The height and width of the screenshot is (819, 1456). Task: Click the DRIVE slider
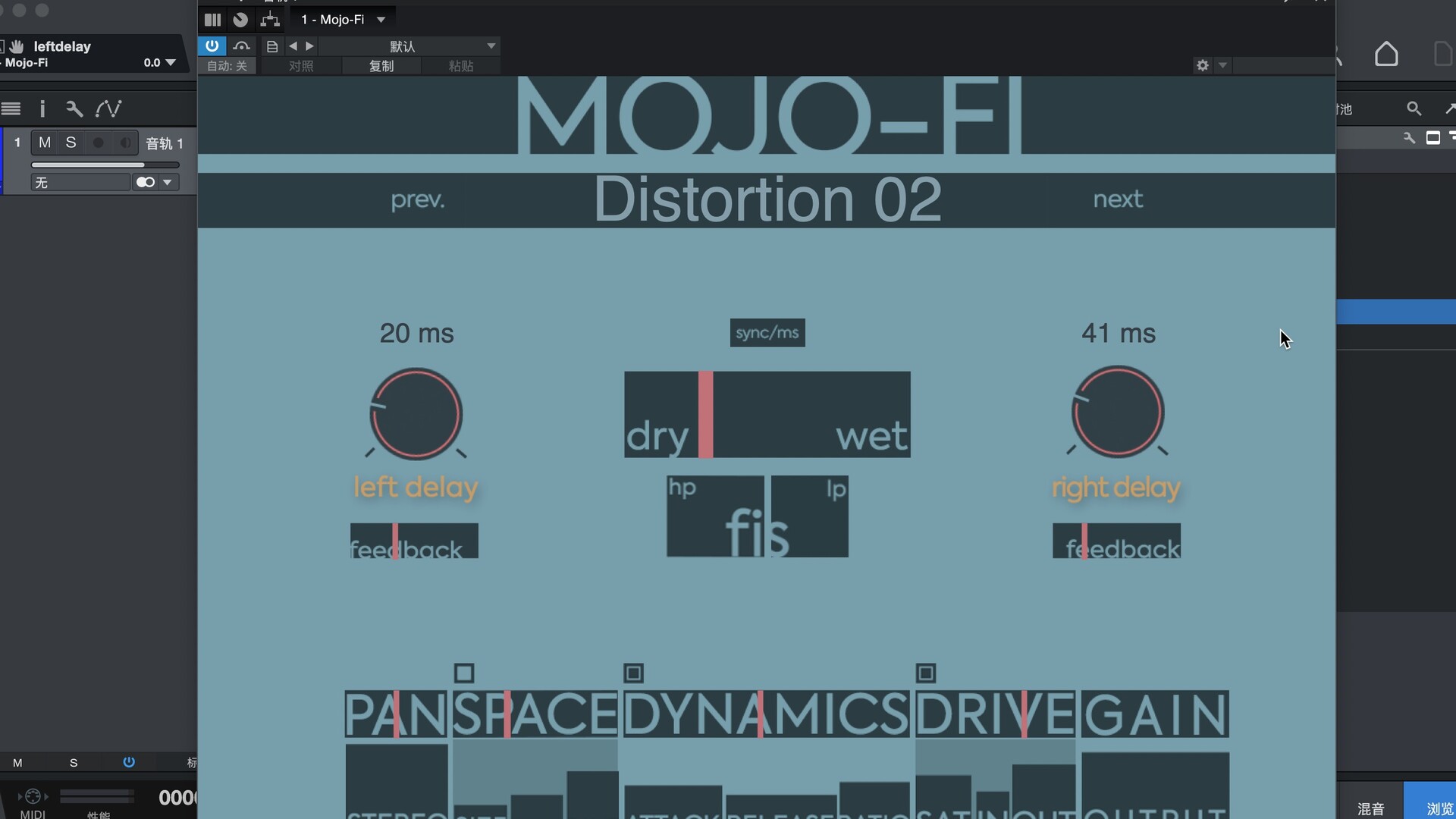click(x=995, y=714)
